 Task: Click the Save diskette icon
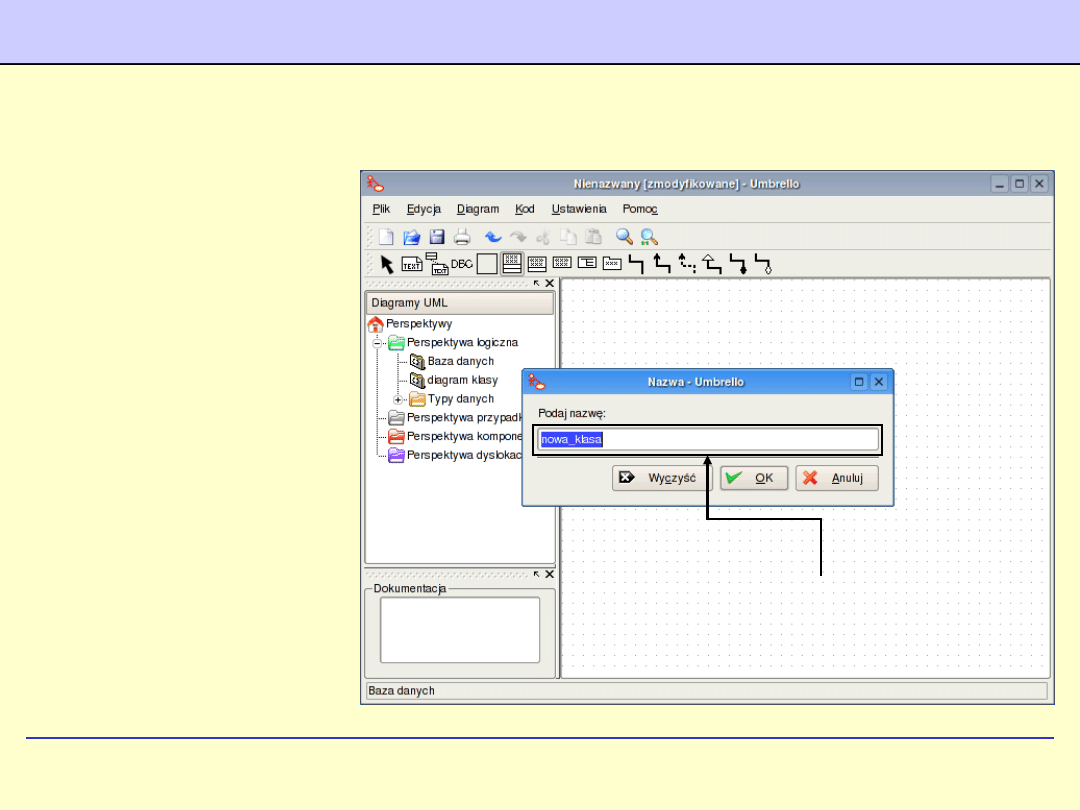[437, 237]
